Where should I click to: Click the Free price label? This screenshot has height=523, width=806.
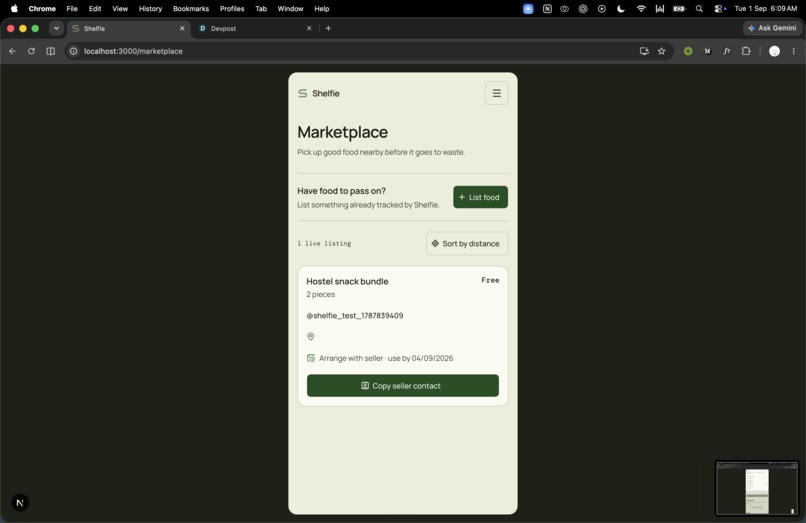490,280
